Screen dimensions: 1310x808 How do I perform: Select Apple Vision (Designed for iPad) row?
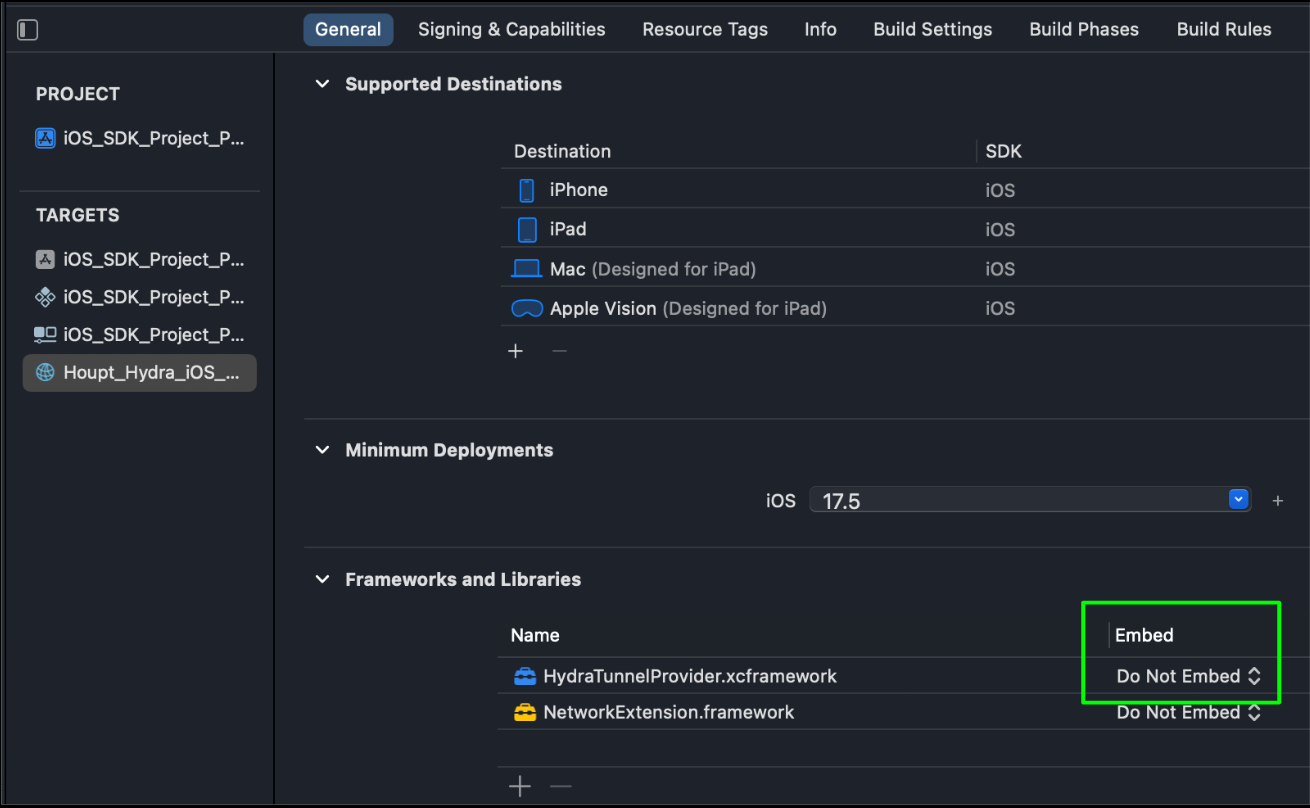tap(905, 309)
